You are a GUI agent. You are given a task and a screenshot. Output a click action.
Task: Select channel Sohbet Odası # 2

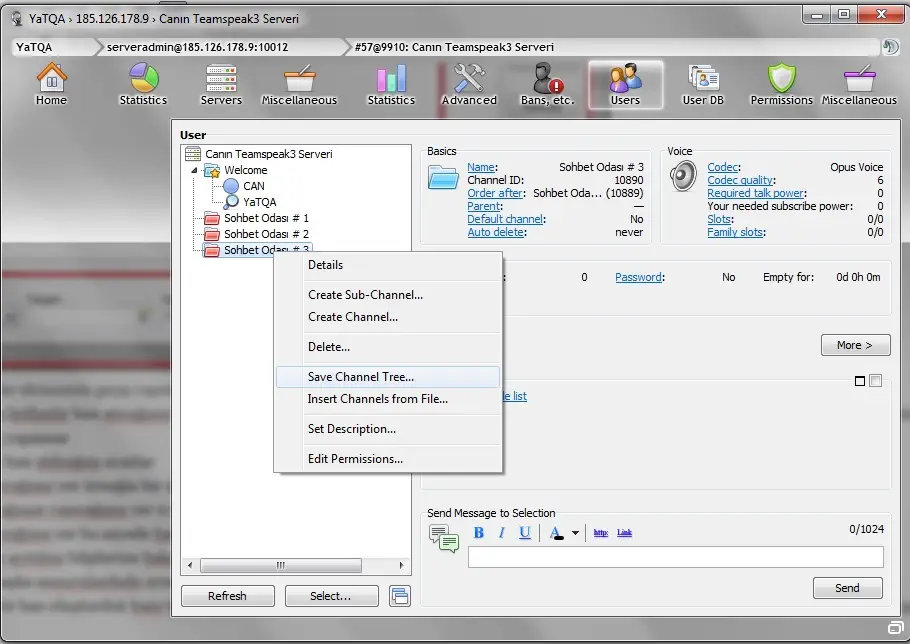pos(266,234)
